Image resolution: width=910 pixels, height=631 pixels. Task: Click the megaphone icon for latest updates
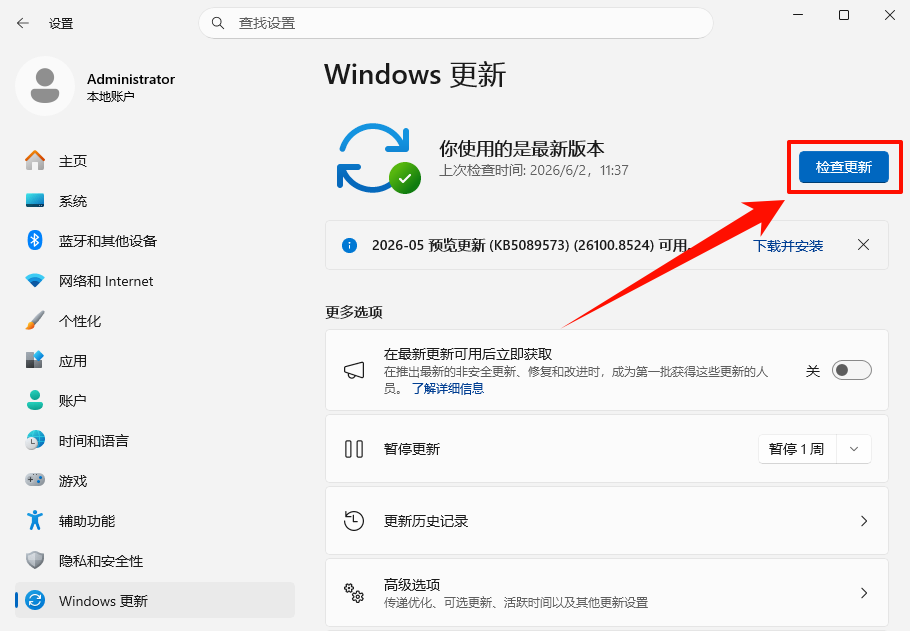click(x=354, y=370)
